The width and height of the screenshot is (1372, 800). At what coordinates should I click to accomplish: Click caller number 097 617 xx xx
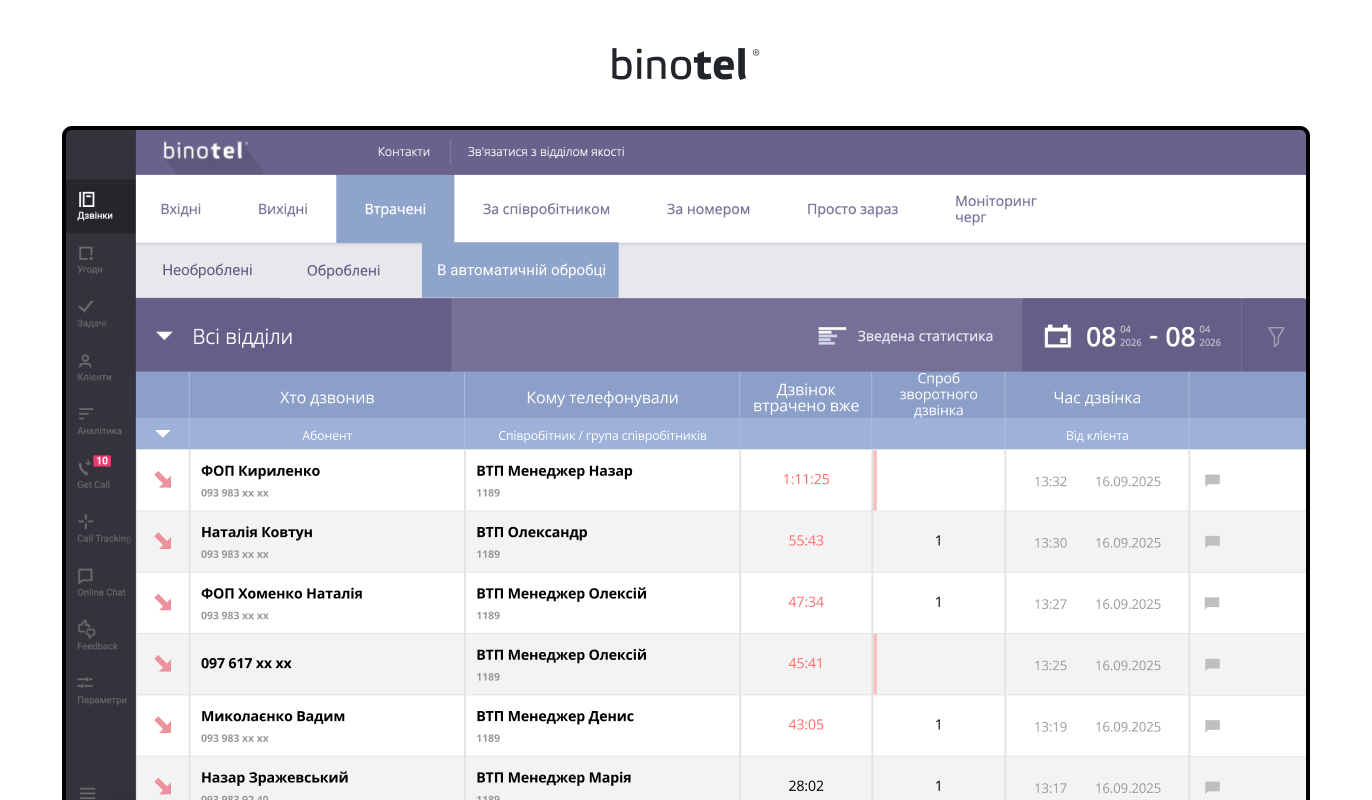click(x=246, y=663)
